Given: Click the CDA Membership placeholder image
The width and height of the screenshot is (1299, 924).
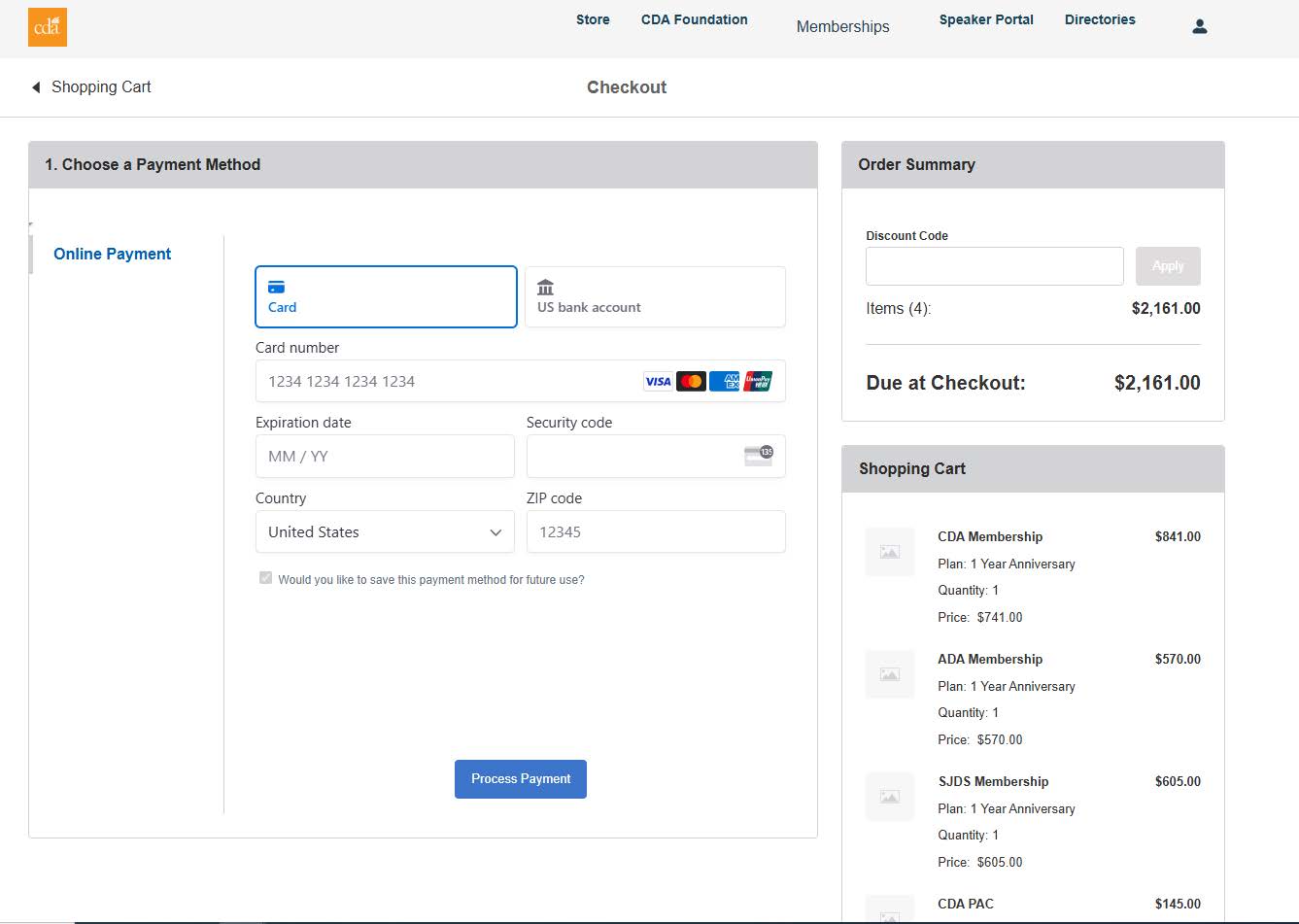Looking at the screenshot, I should tap(890, 552).
